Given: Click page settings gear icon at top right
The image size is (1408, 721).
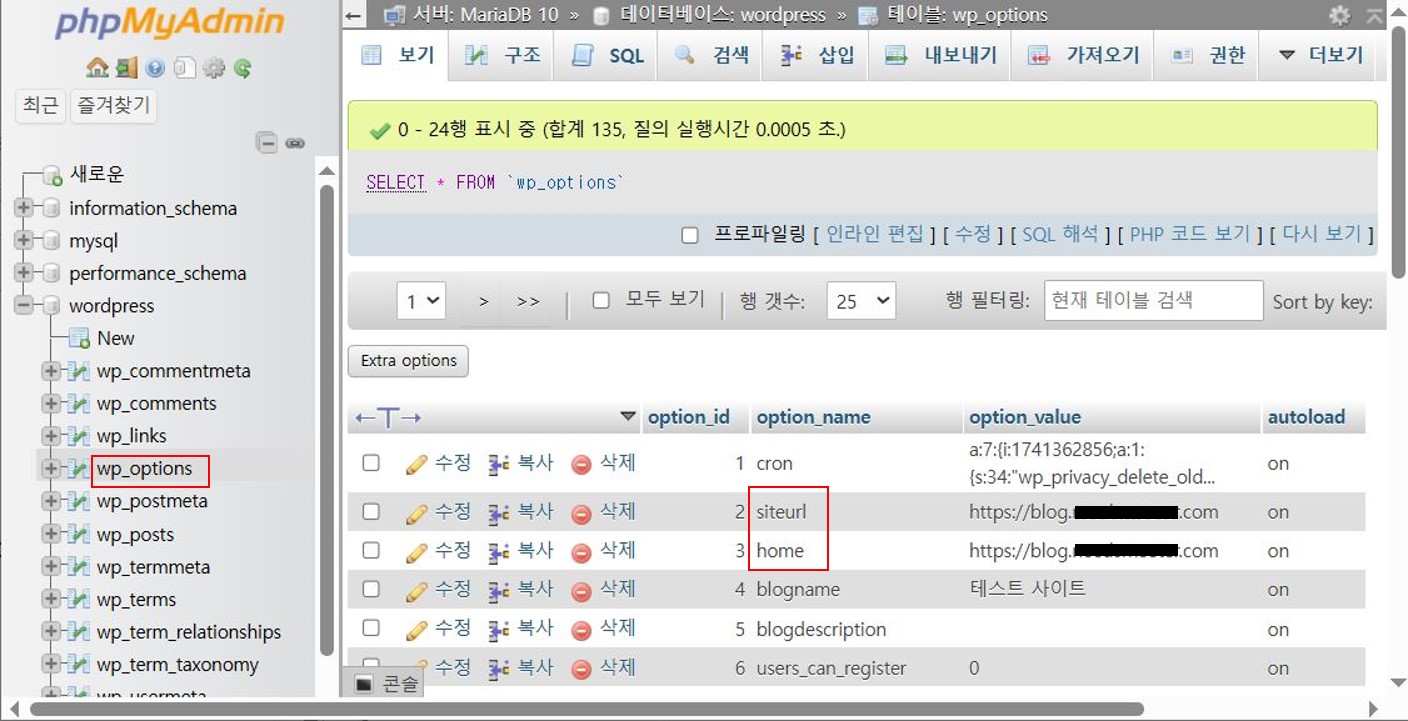Looking at the screenshot, I should [1339, 15].
